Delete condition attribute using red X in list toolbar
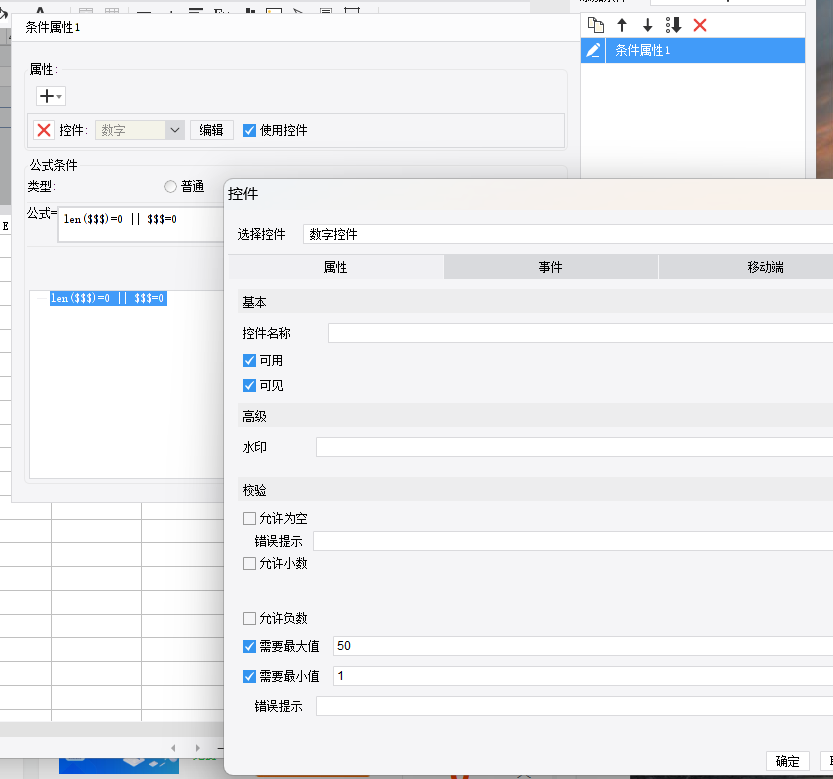Viewport: 833px width, 779px height. [700, 25]
